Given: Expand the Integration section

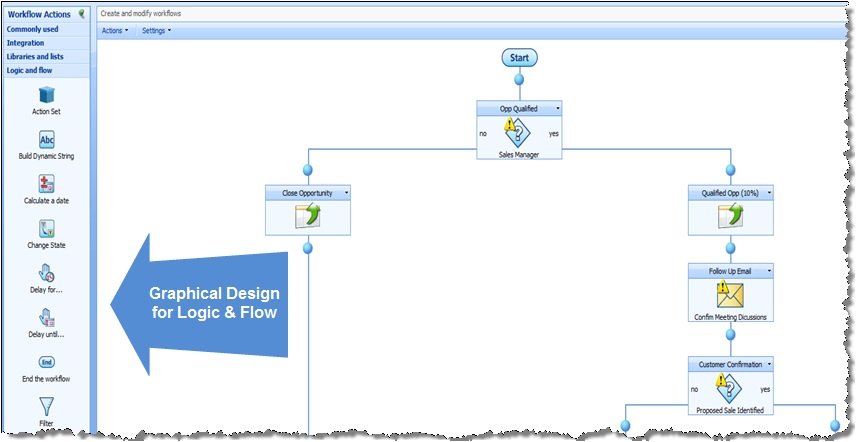Looking at the screenshot, I should (46, 43).
